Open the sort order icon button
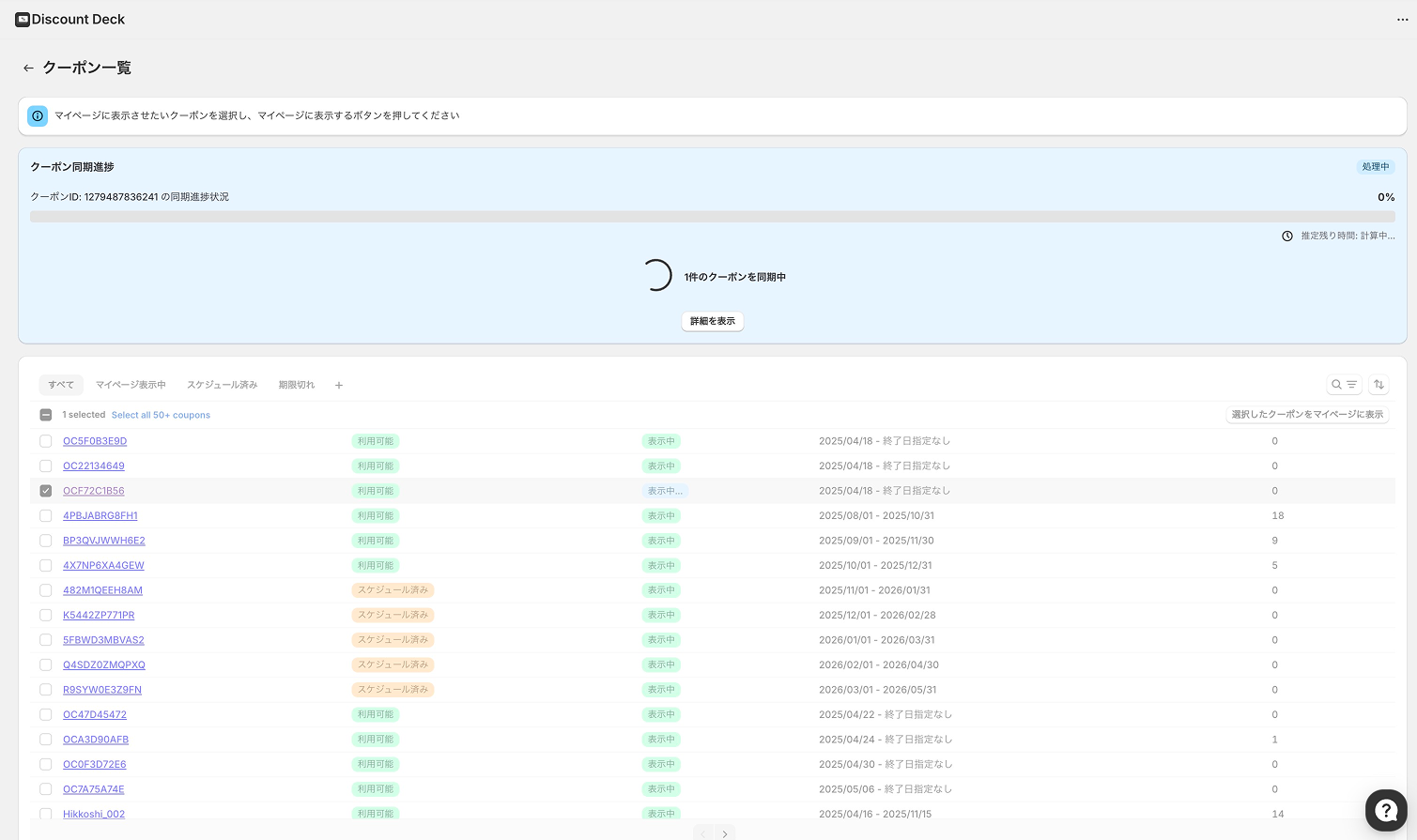The height and width of the screenshot is (840, 1417). (x=1378, y=385)
